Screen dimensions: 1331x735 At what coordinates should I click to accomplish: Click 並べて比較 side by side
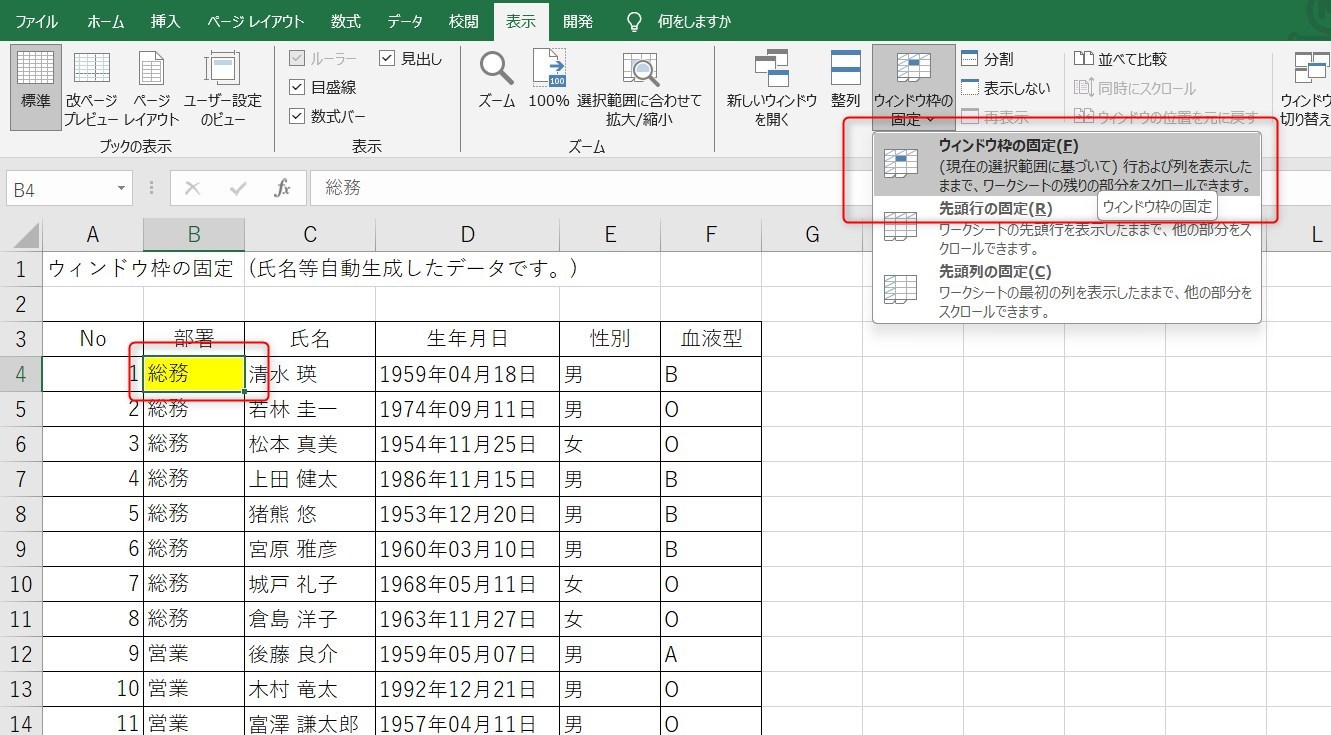click(x=1120, y=59)
